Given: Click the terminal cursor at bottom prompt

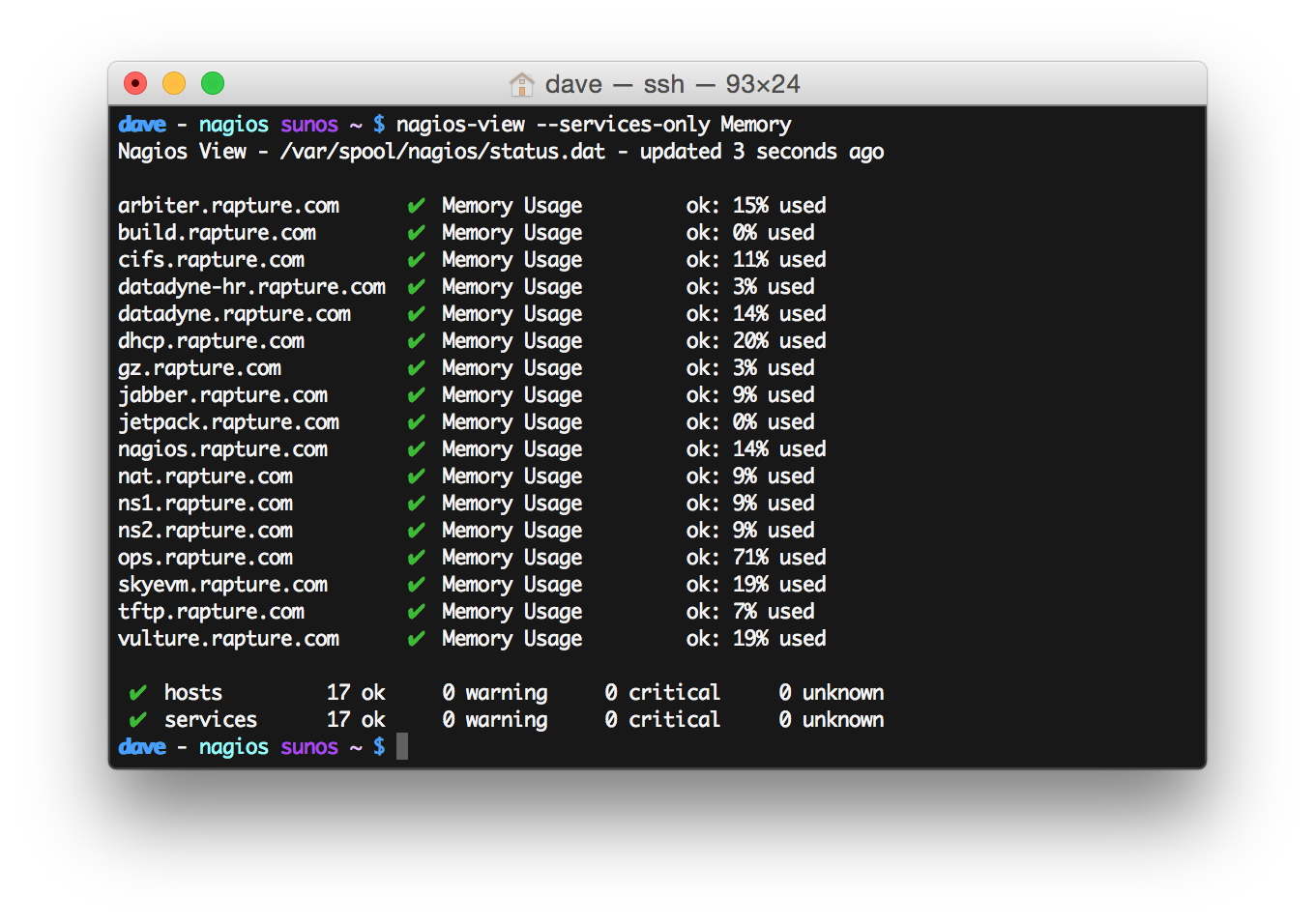Looking at the screenshot, I should point(402,746).
